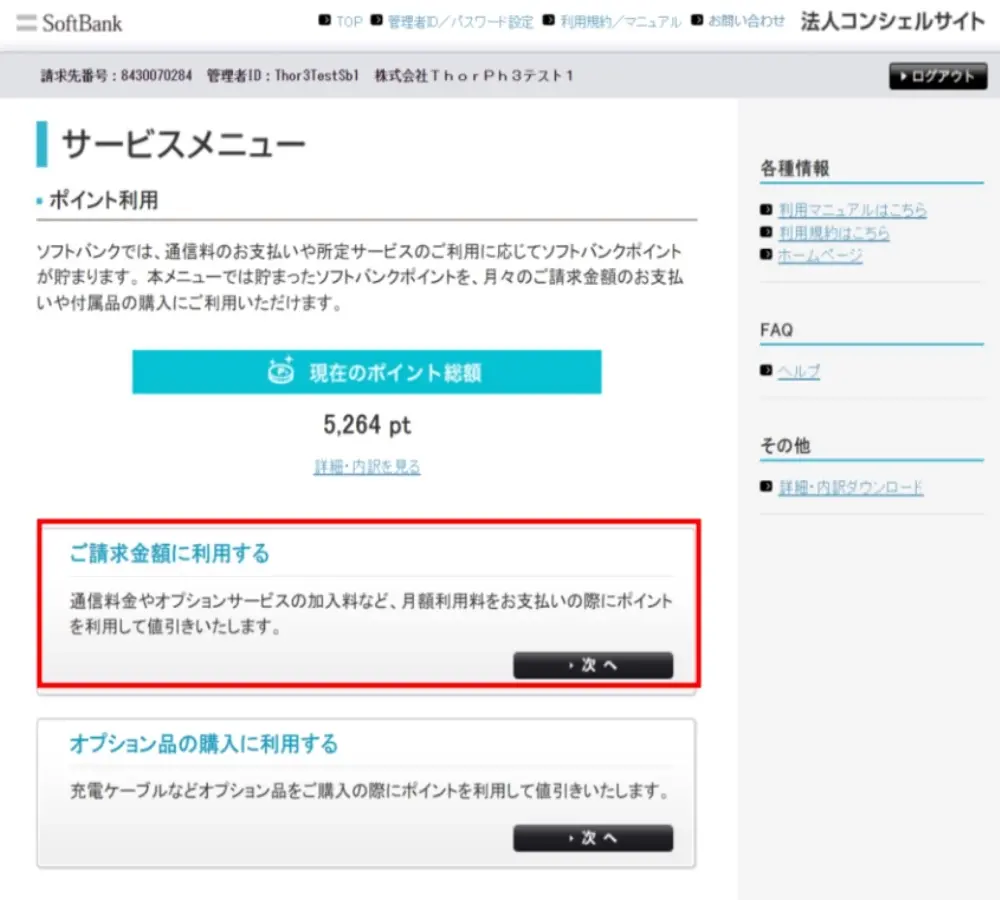
Task: Open 詳細・内訳を見る link
Action: (x=367, y=467)
